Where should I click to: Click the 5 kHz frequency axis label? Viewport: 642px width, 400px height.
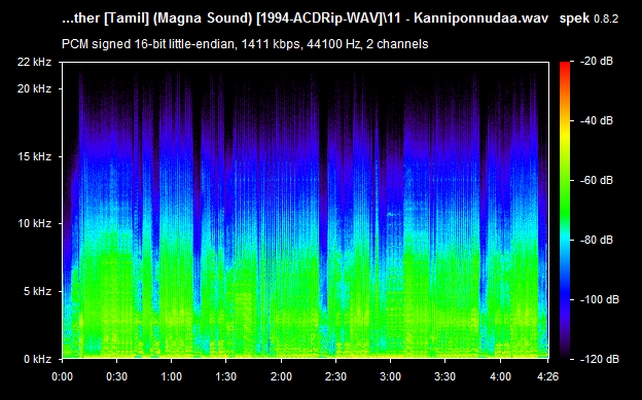[x=37, y=292]
